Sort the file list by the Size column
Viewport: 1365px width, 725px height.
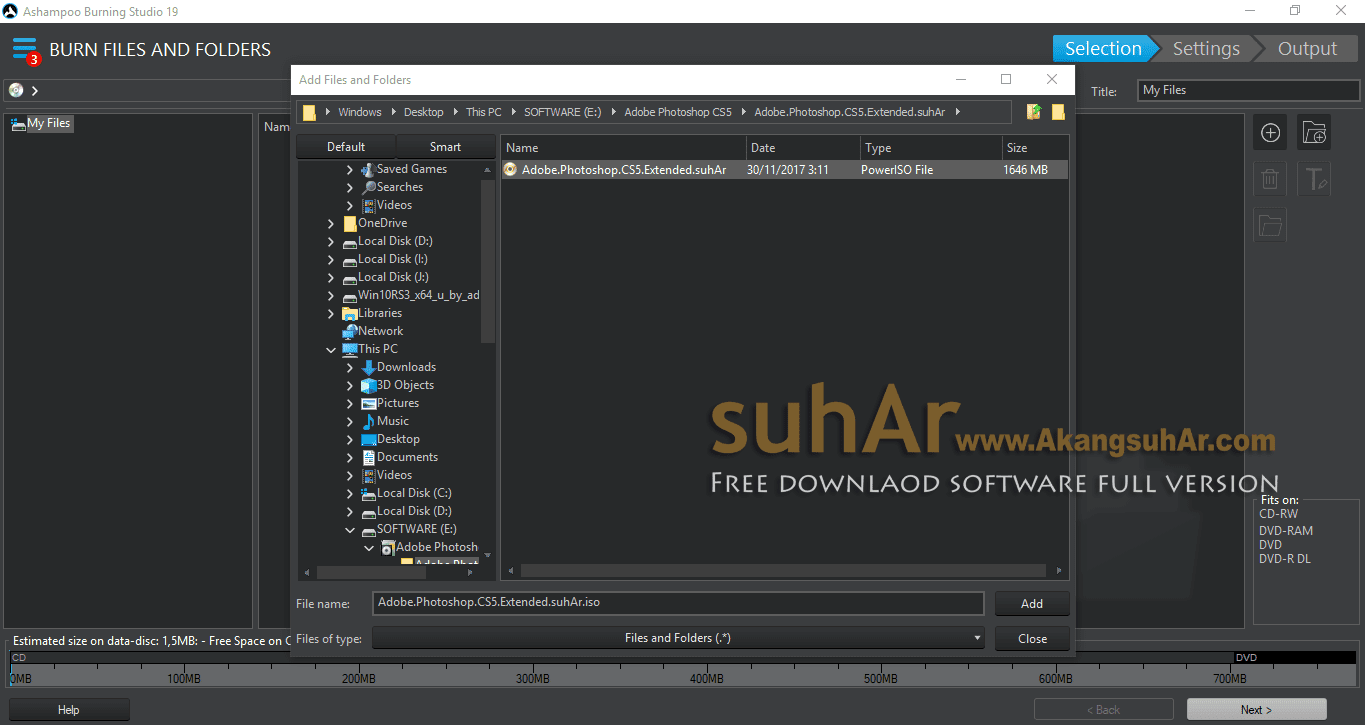click(x=1035, y=148)
